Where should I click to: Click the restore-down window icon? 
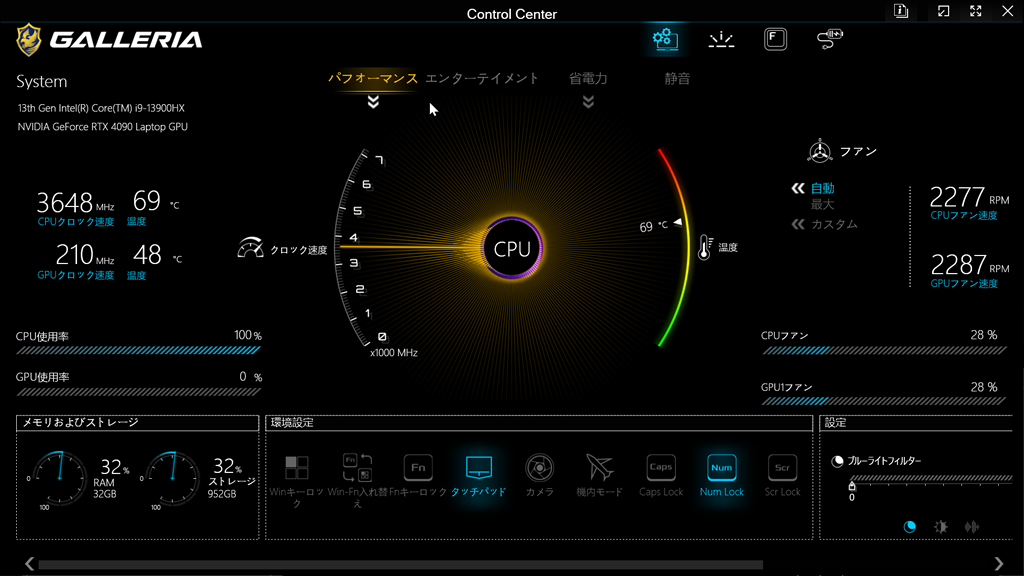coord(943,11)
